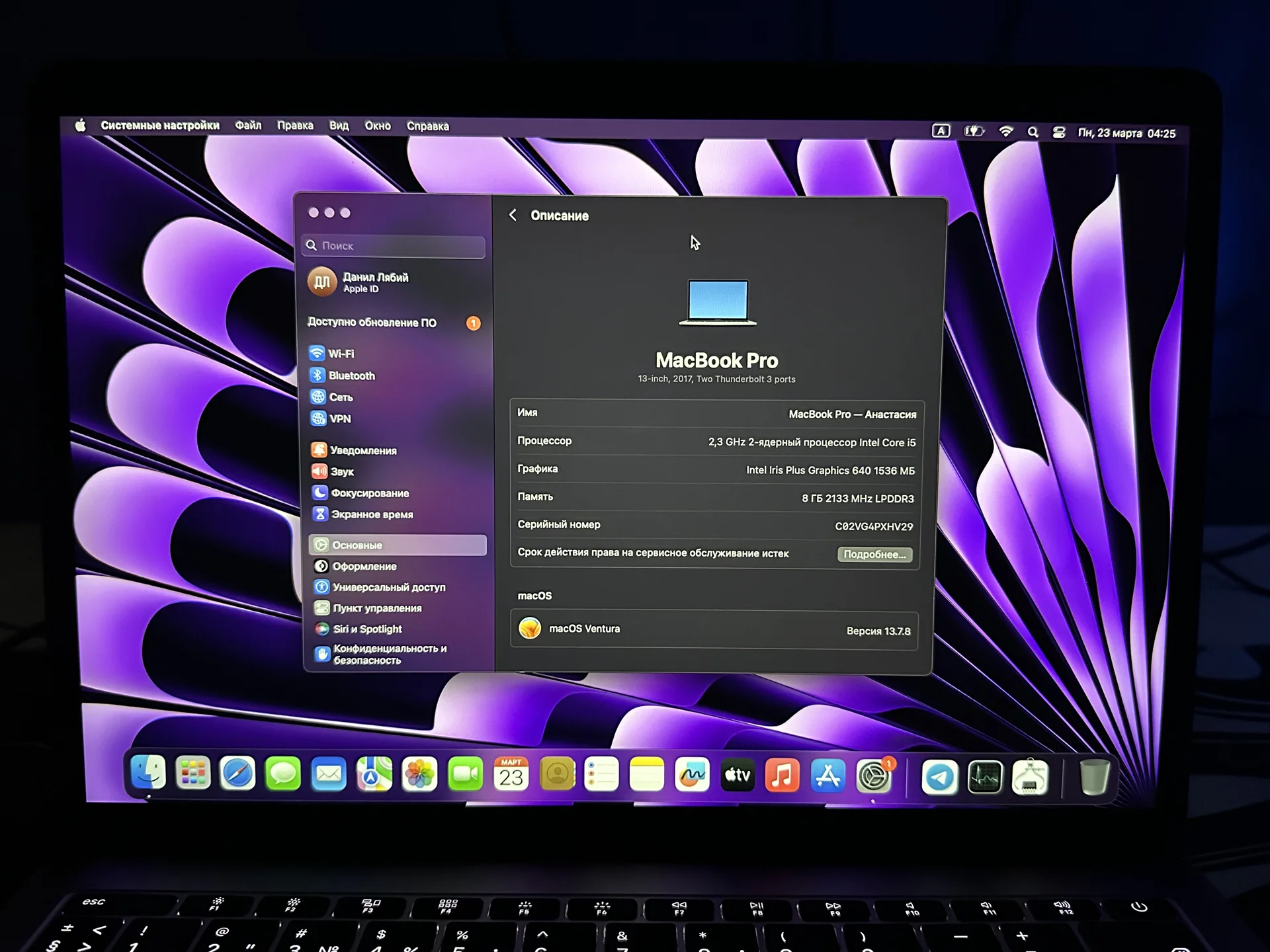Viewport: 1270px width, 952px height.
Task: Open Данил Лябий Apple ID account
Action: (359, 282)
